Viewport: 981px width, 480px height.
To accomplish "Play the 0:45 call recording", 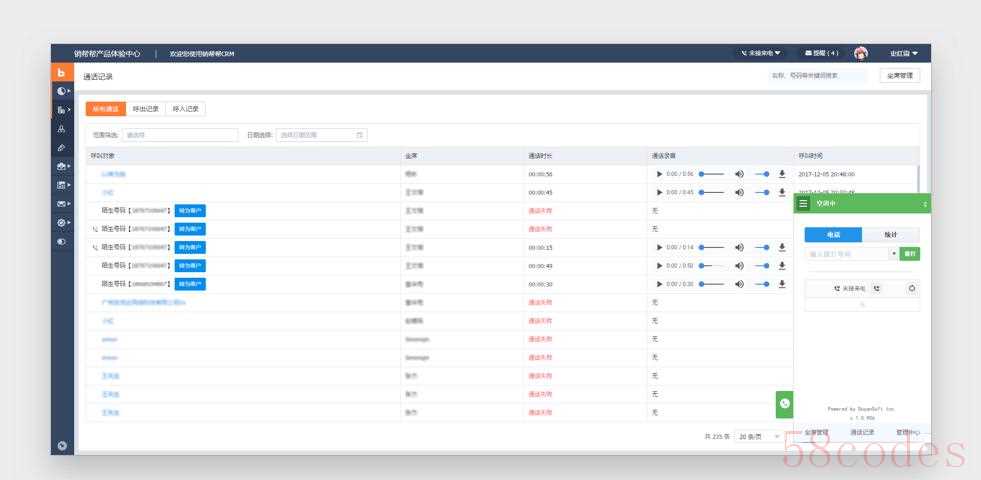I will point(659,192).
